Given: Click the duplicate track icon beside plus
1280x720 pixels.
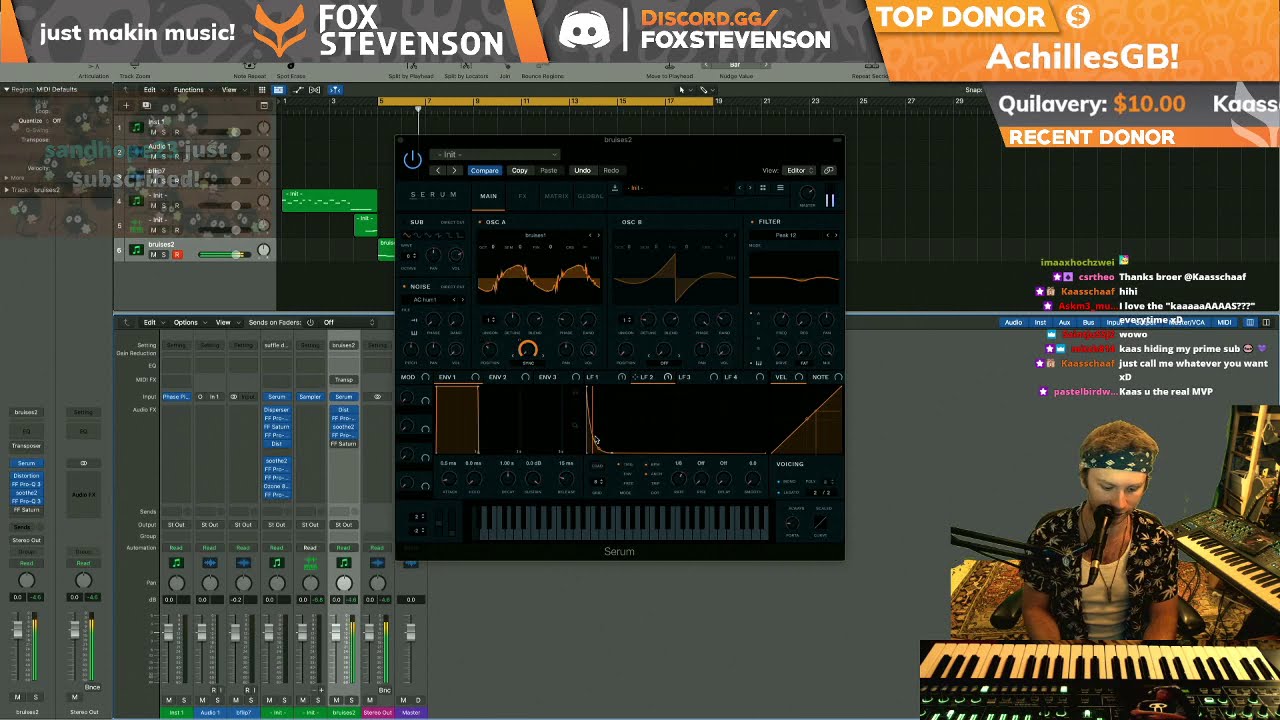Looking at the screenshot, I should [x=146, y=104].
